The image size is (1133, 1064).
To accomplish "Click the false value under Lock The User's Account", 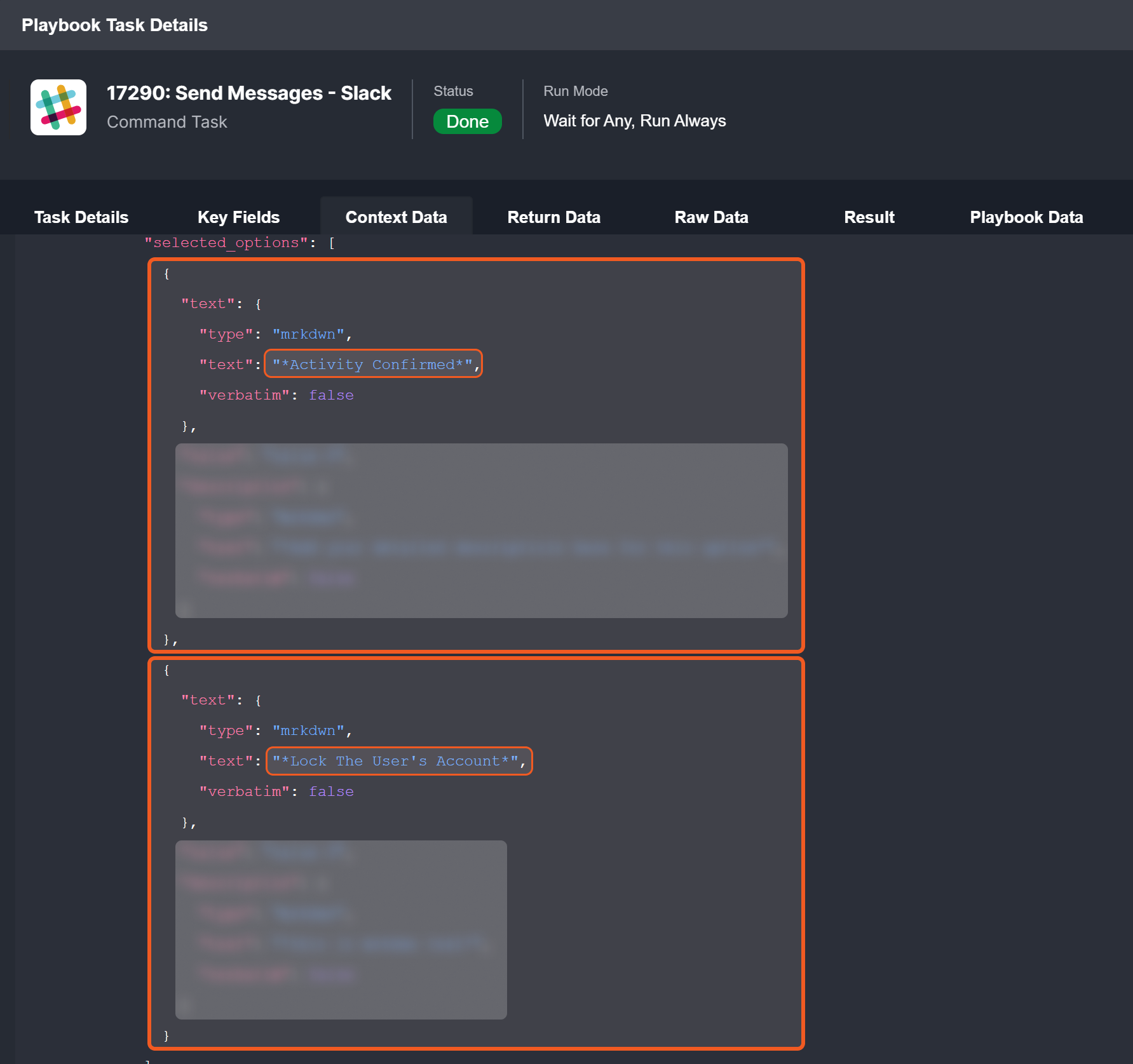I will click(331, 791).
